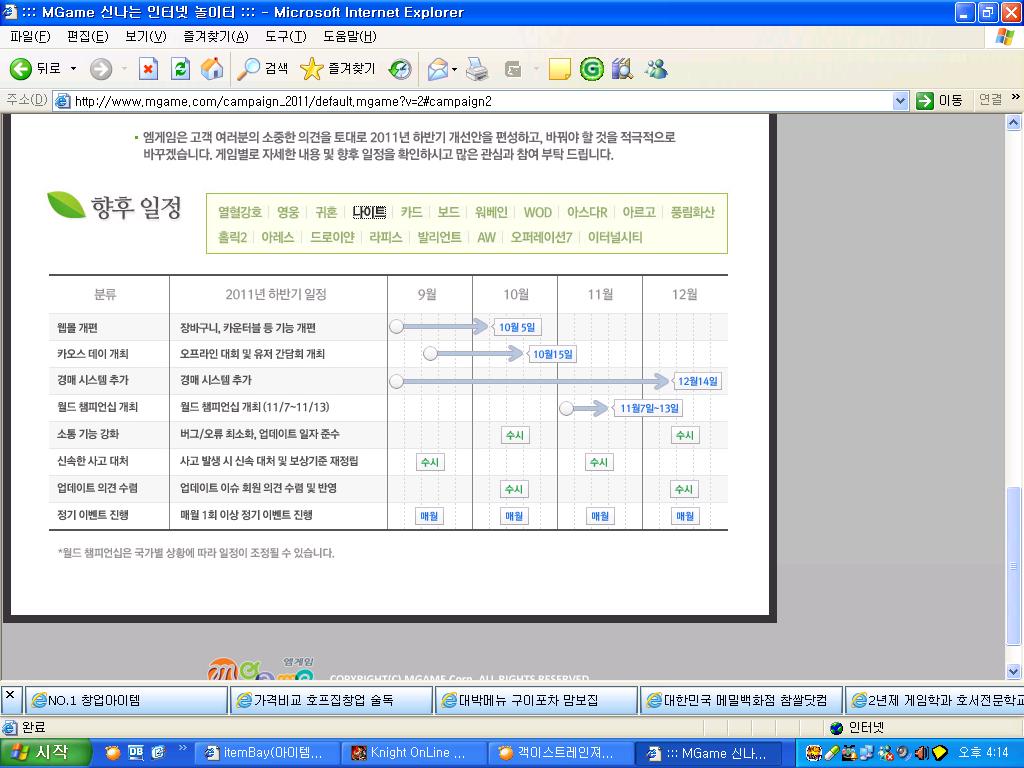The image size is (1024, 768).
Task: Click the yellow note toolbar icon
Action: pyautogui.click(x=560, y=69)
